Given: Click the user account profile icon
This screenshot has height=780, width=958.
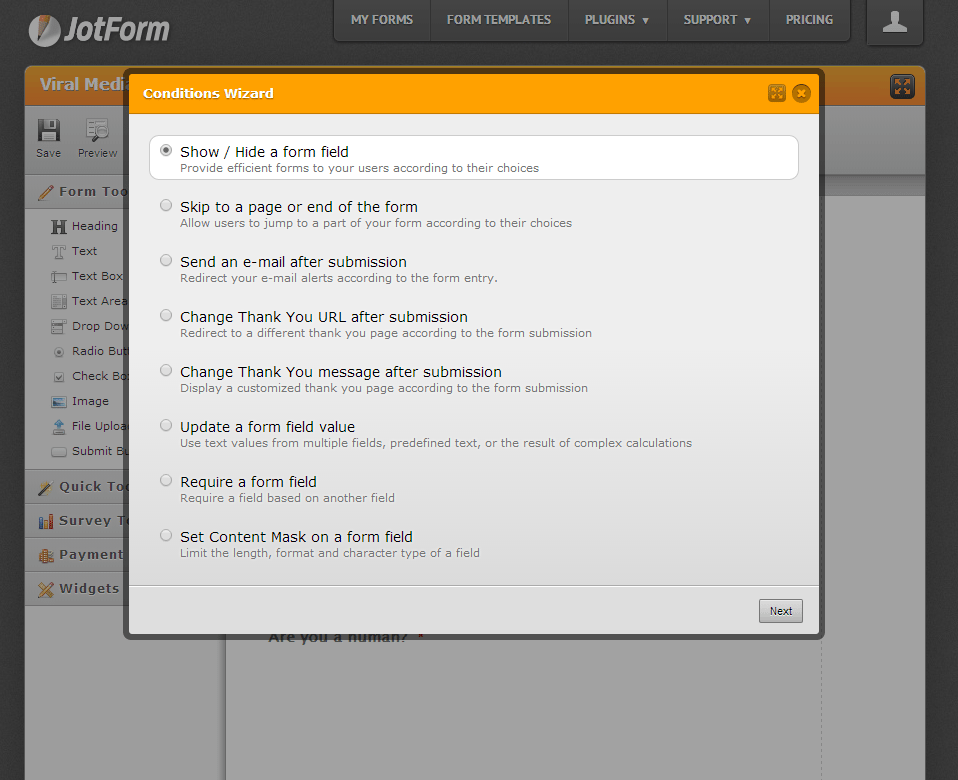Looking at the screenshot, I should click(894, 22).
